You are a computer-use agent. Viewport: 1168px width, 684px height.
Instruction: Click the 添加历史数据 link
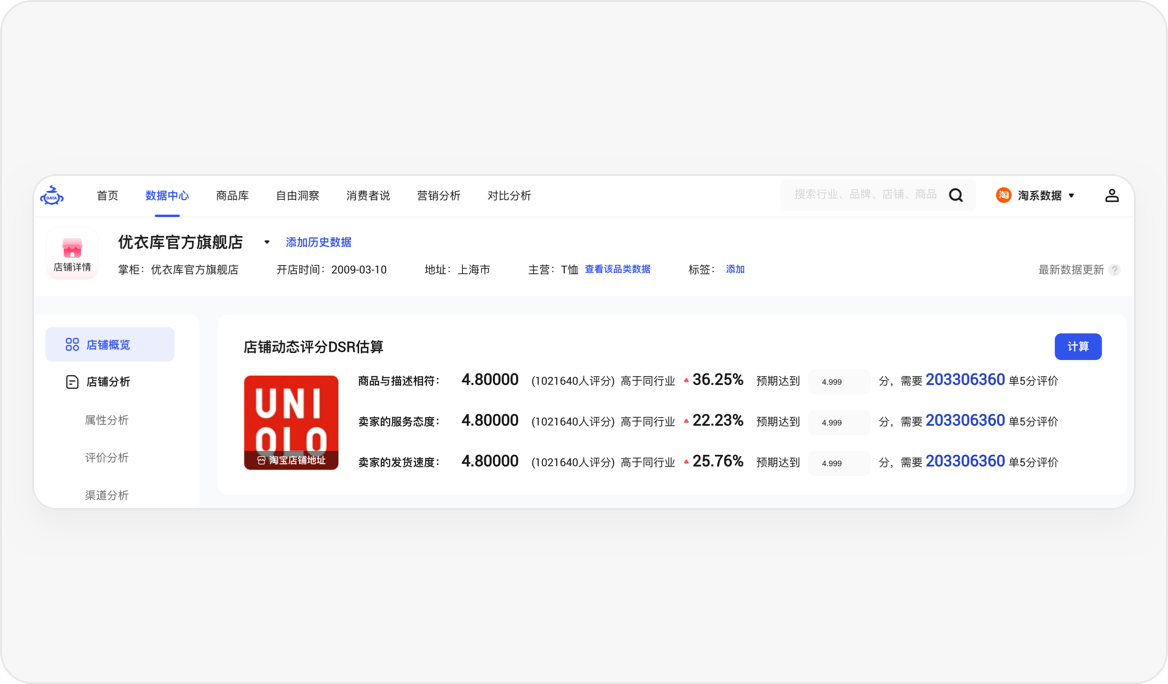pos(319,242)
